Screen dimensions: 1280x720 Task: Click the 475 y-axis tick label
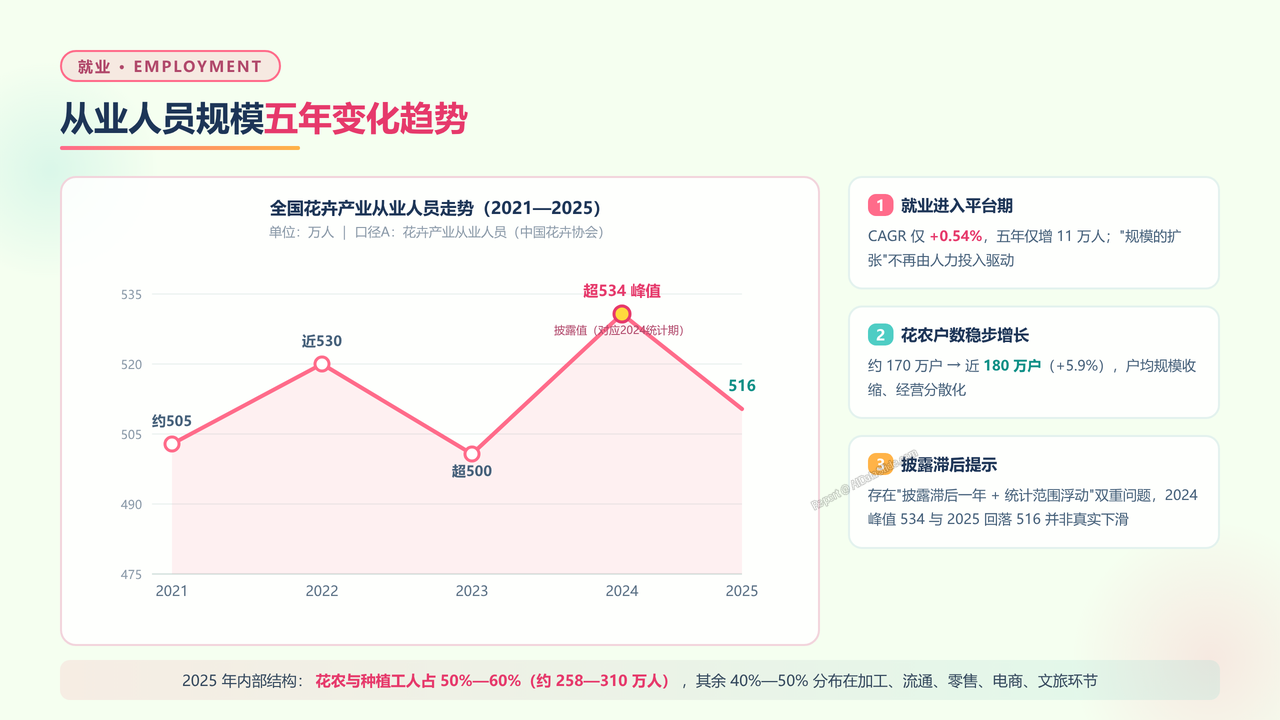pyautogui.click(x=133, y=575)
